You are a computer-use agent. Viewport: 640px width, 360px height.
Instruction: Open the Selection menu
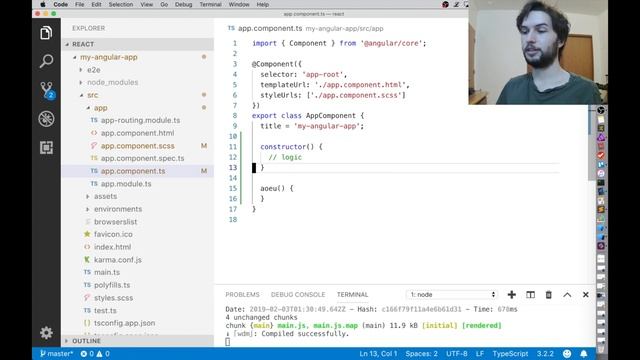pos(121,4)
